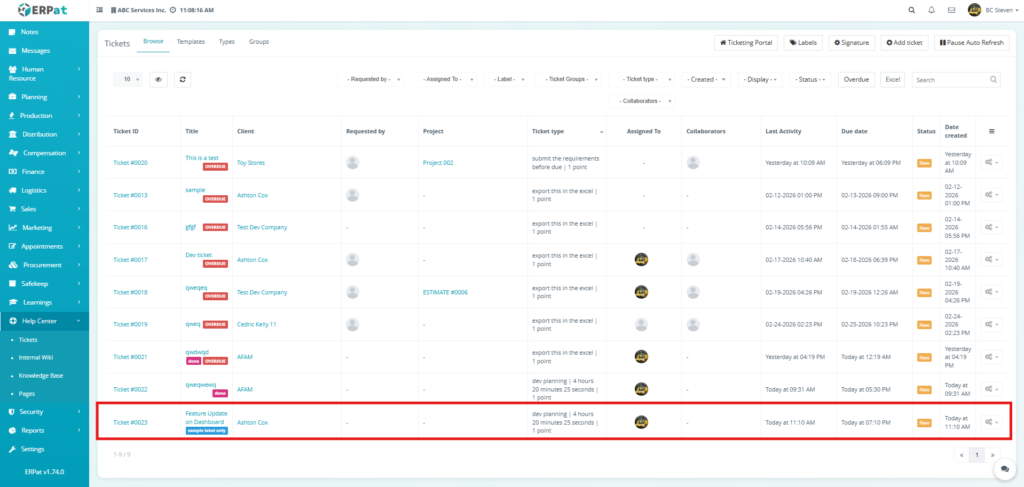Viewport: 1024px width, 487px height.
Task: Click the top bar search magnifier icon
Action: tap(910, 10)
